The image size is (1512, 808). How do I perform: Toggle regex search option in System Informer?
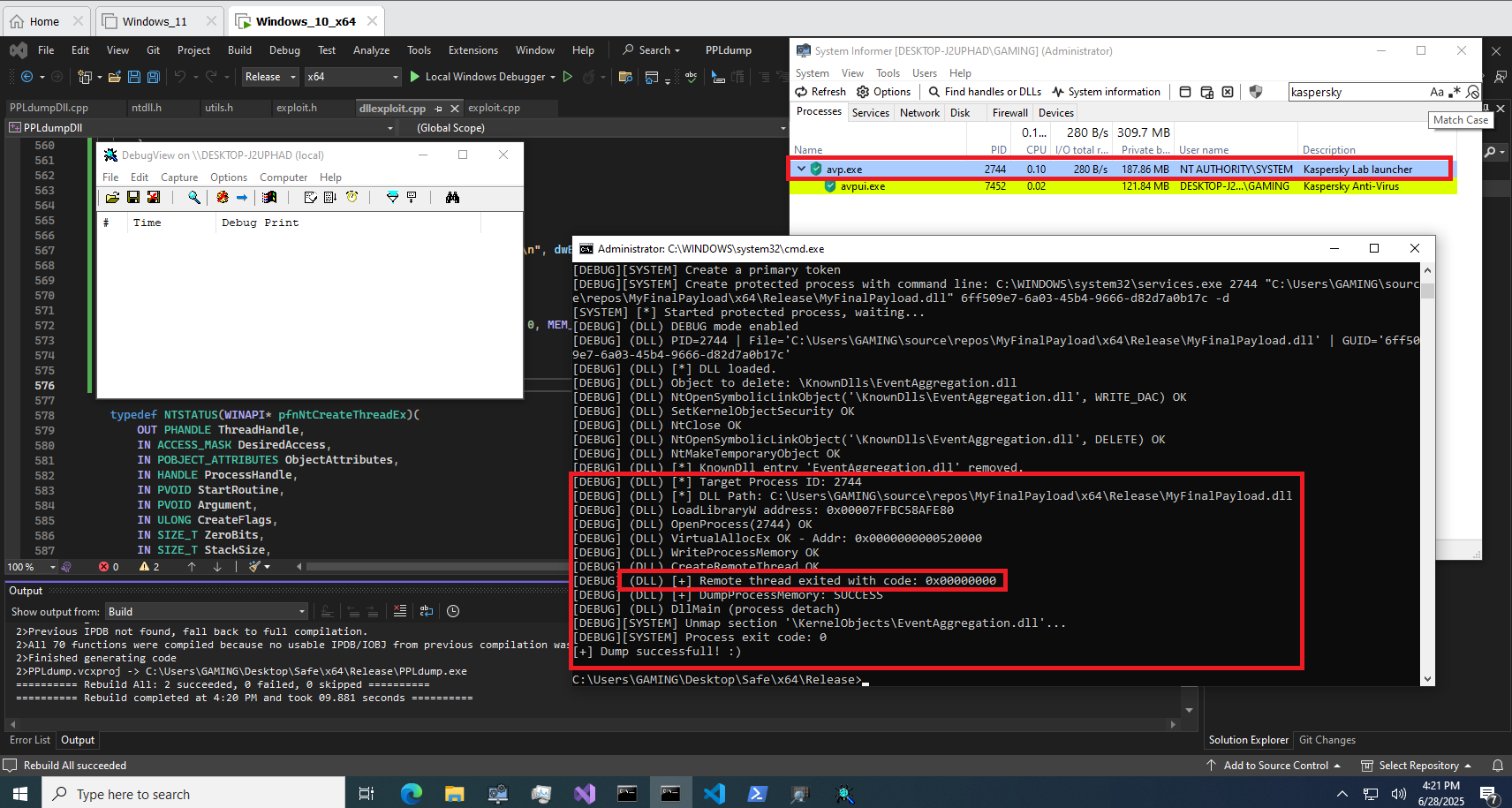pos(1455,92)
